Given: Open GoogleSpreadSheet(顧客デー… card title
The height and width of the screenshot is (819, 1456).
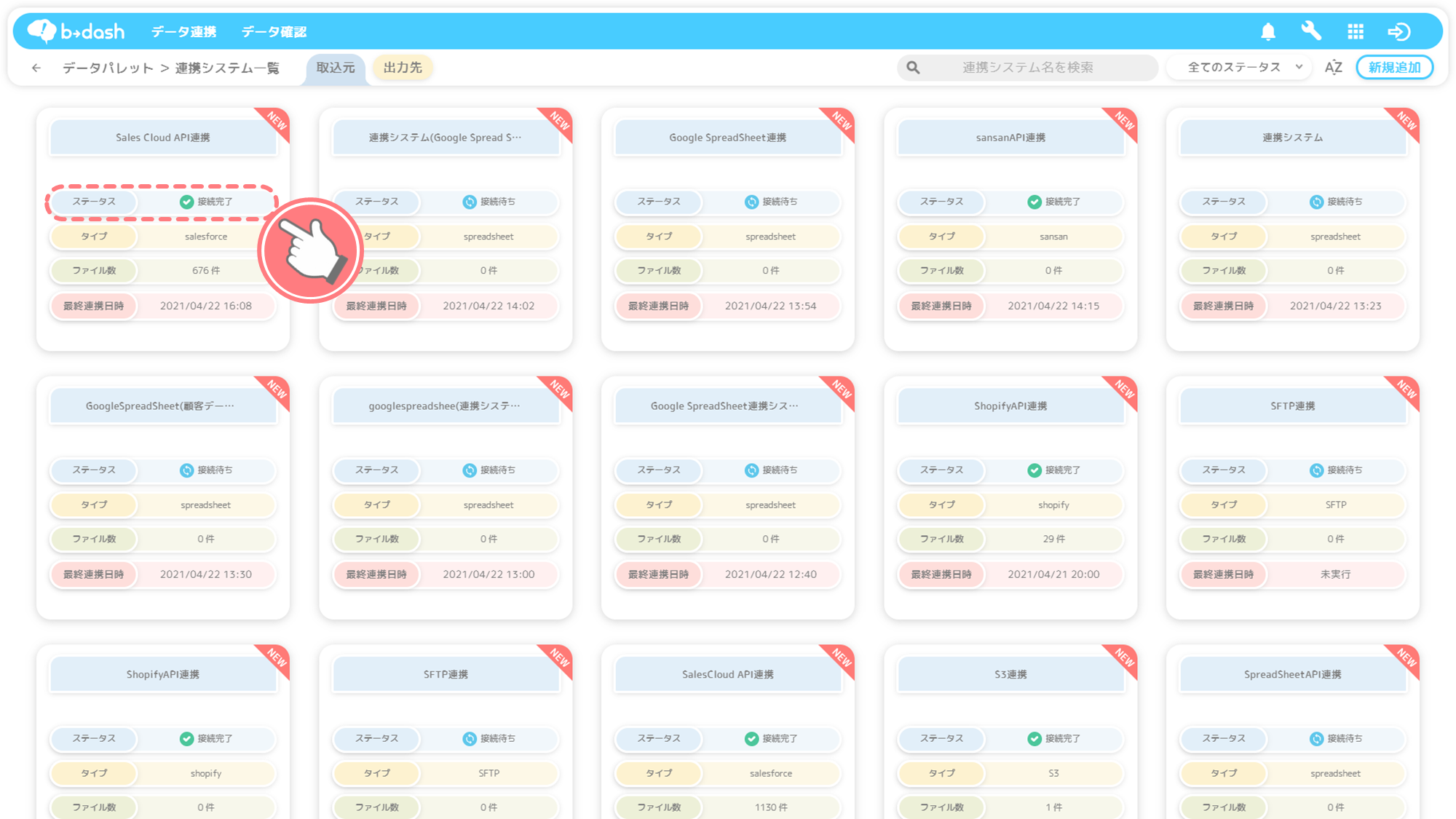Looking at the screenshot, I should click(x=163, y=406).
